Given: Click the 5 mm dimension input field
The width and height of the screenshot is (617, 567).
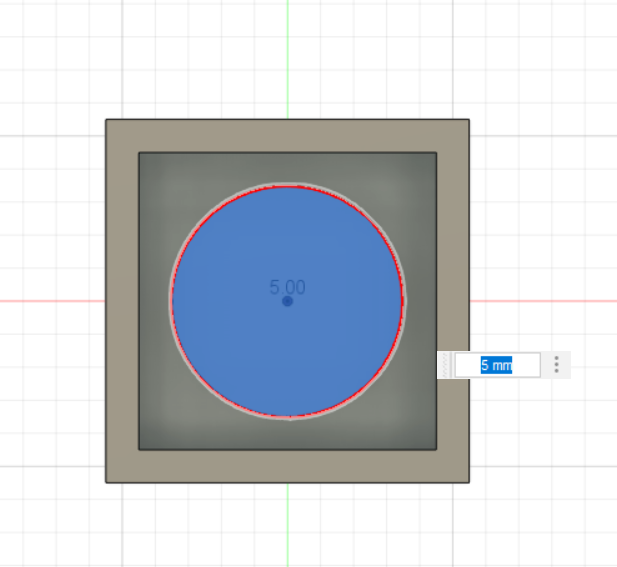Looking at the screenshot, I should coord(497,365).
